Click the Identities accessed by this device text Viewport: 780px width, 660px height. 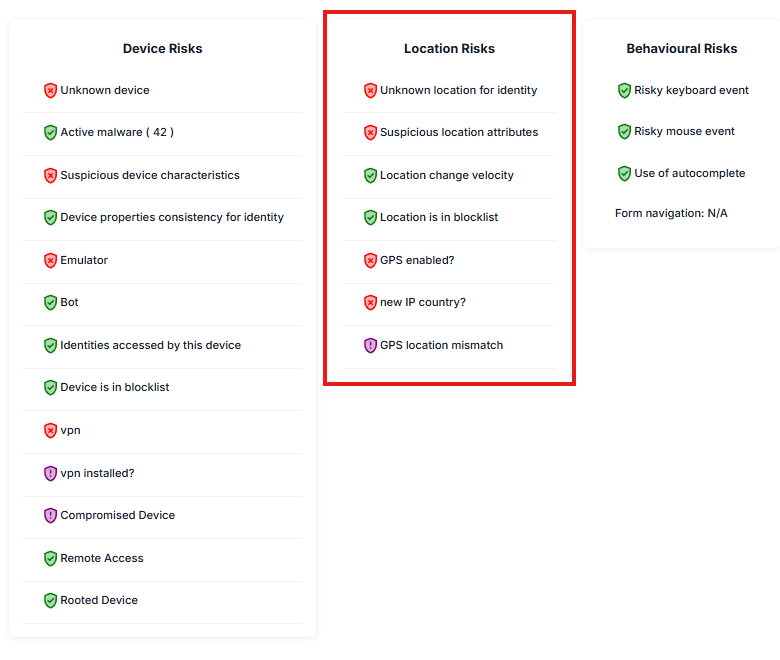[150, 345]
